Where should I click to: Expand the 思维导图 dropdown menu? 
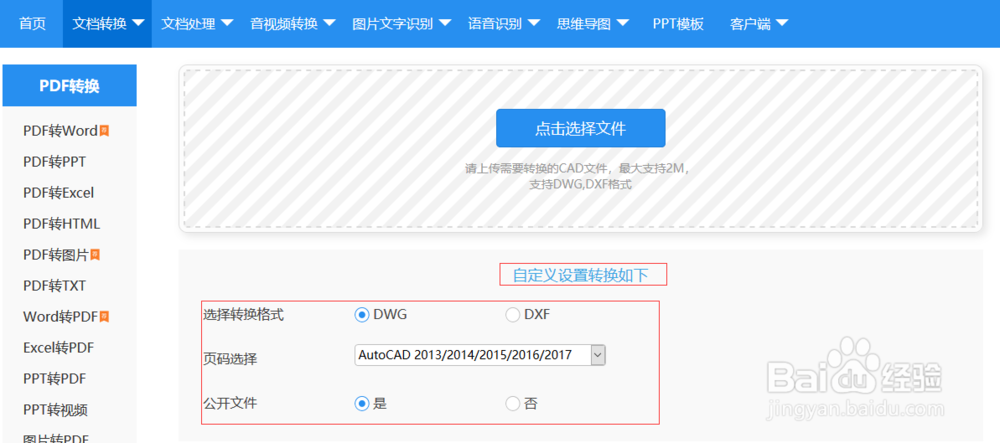pyautogui.click(x=593, y=24)
